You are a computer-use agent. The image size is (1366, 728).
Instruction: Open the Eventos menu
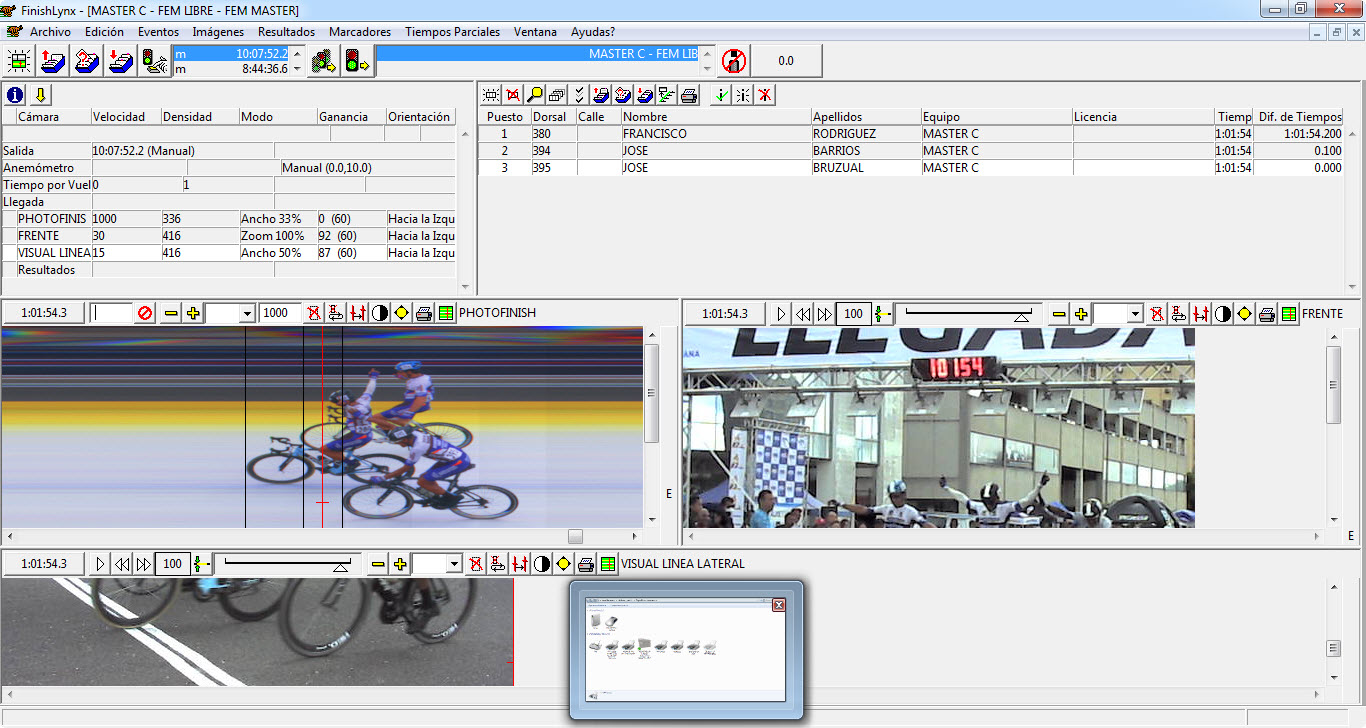pyautogui.click(x=158, y=32)
